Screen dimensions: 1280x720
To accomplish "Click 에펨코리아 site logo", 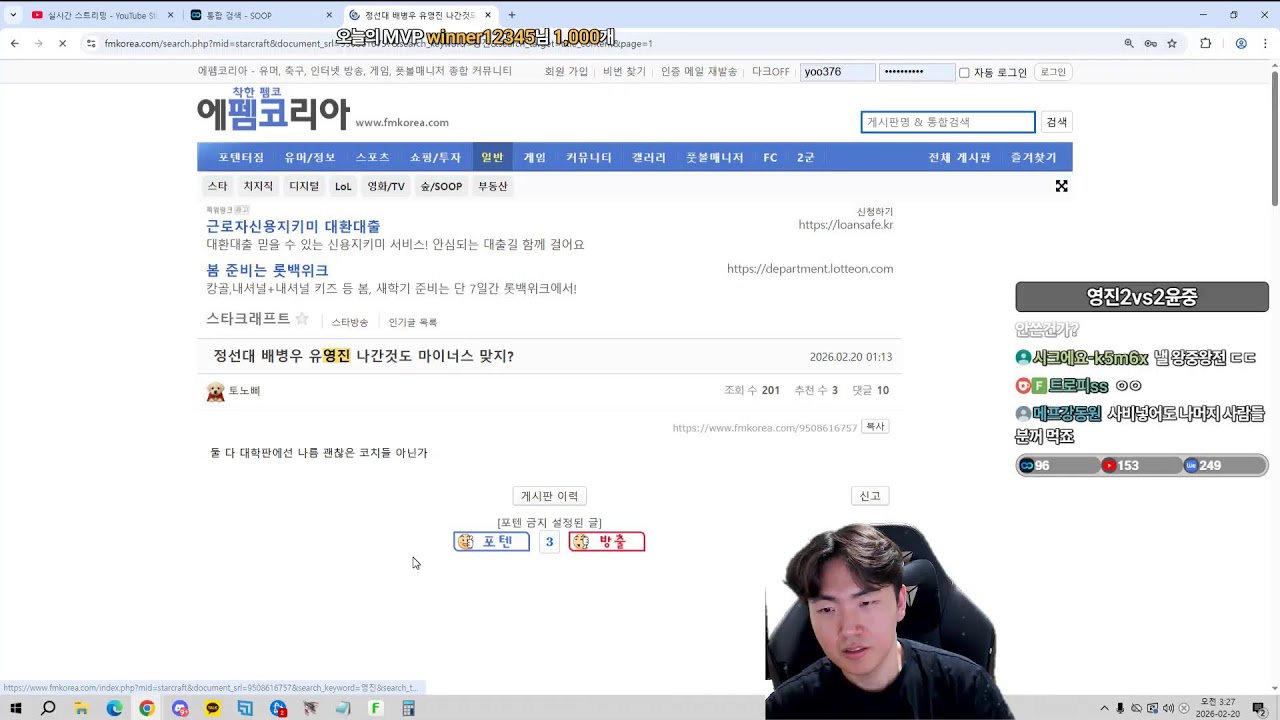I will pos(273,109).
